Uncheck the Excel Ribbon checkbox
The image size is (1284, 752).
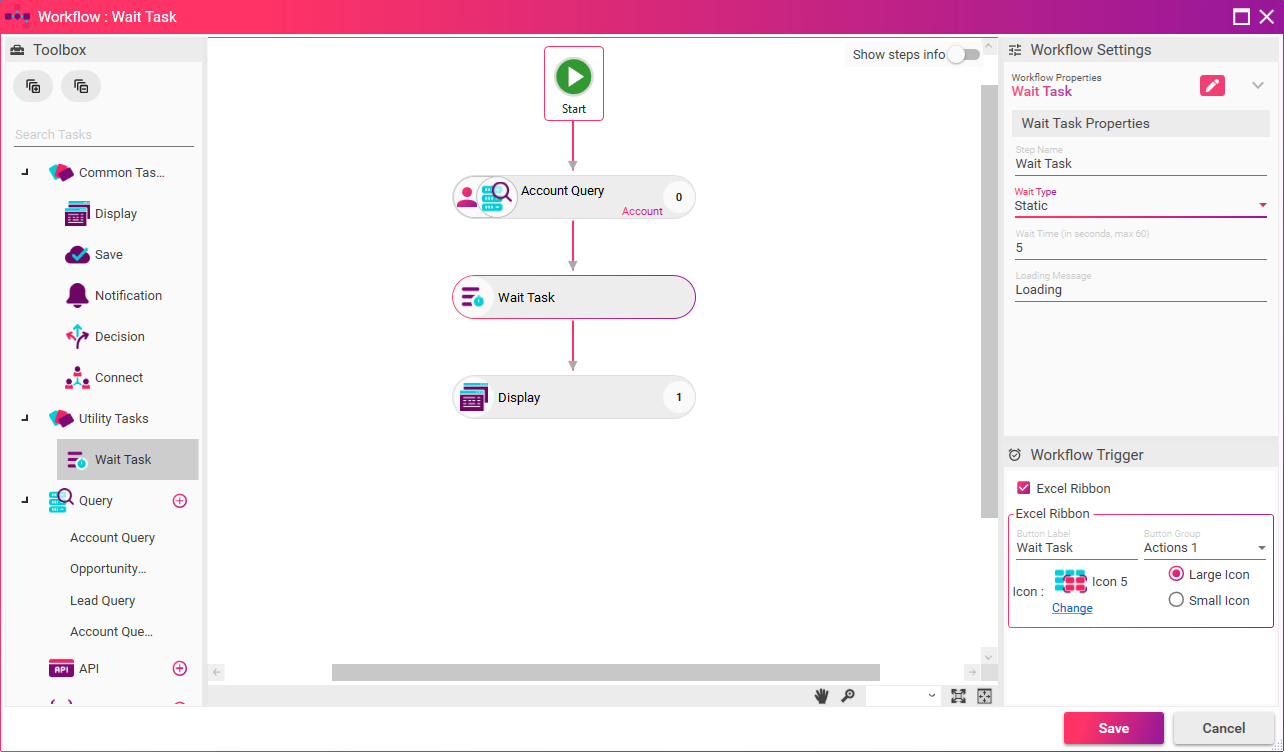tap(1023, 488)
